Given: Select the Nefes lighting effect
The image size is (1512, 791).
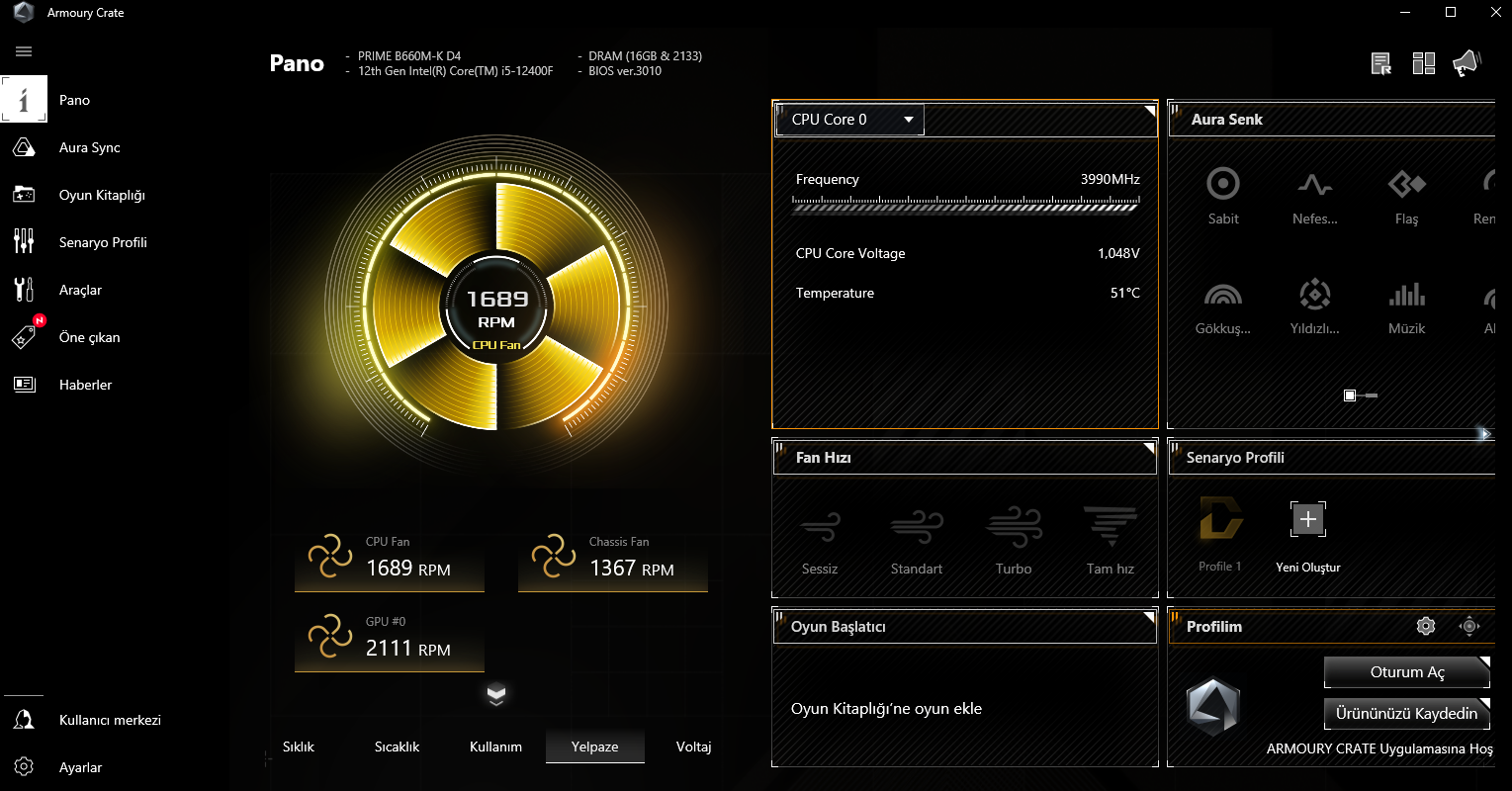Looking at the screenshot, I should tap(1314, 195).
